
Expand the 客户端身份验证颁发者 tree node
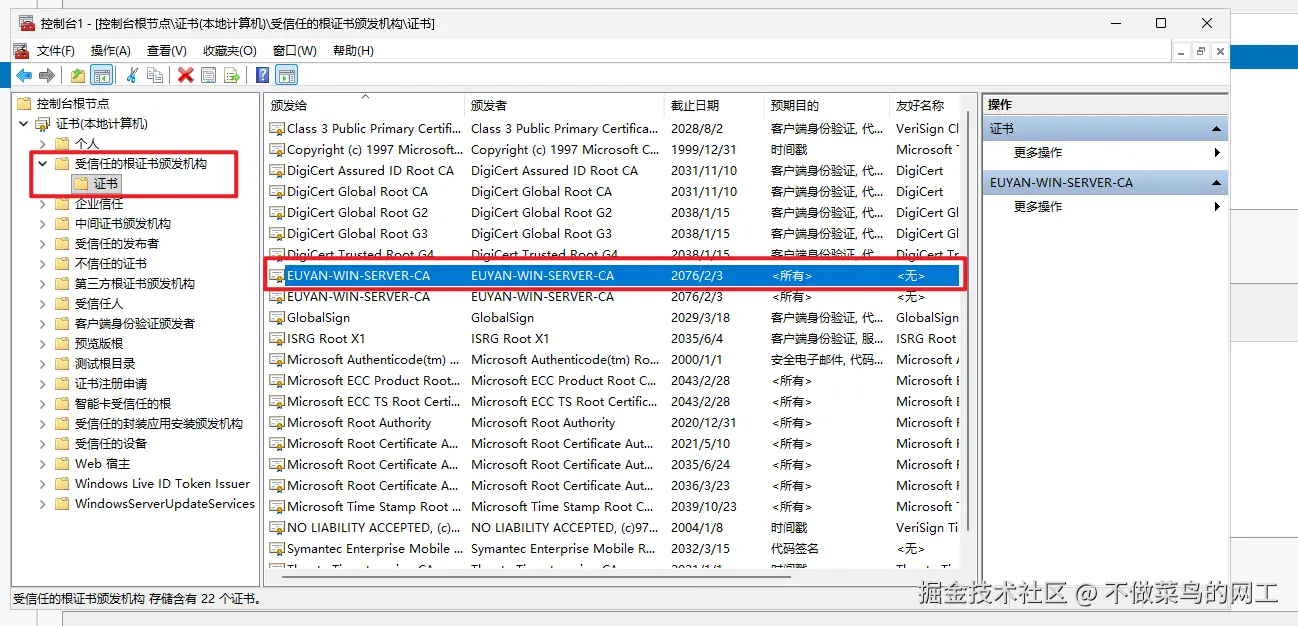(43, 323)
